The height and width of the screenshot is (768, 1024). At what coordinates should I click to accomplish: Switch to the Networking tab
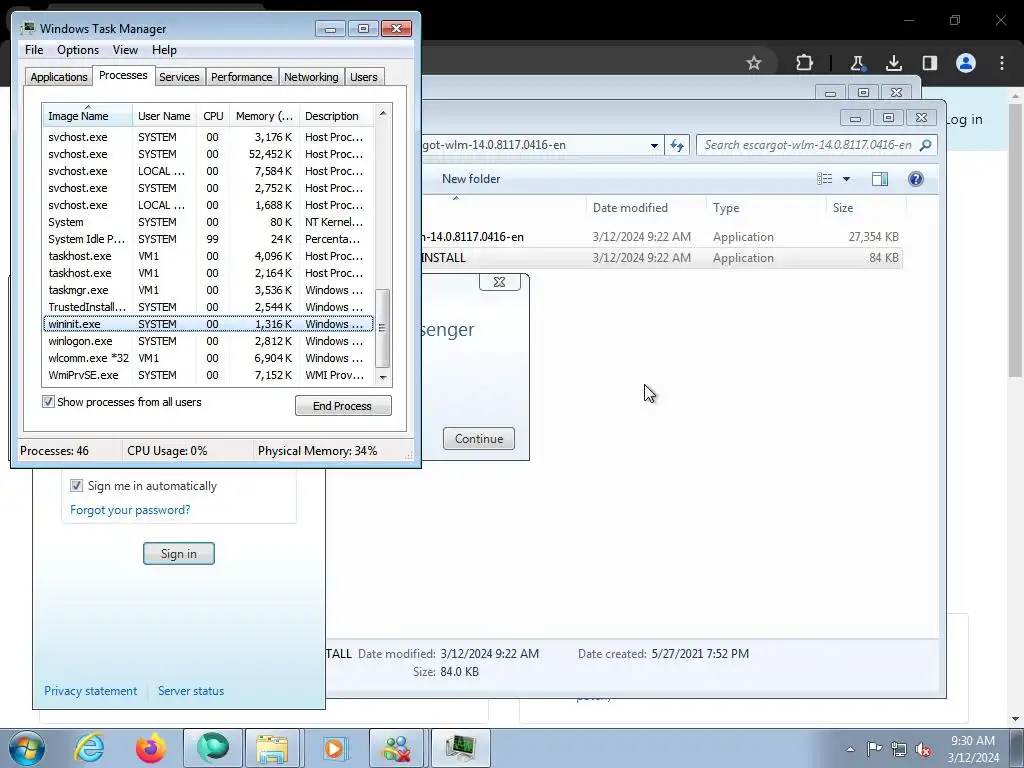tap(311, 77)
